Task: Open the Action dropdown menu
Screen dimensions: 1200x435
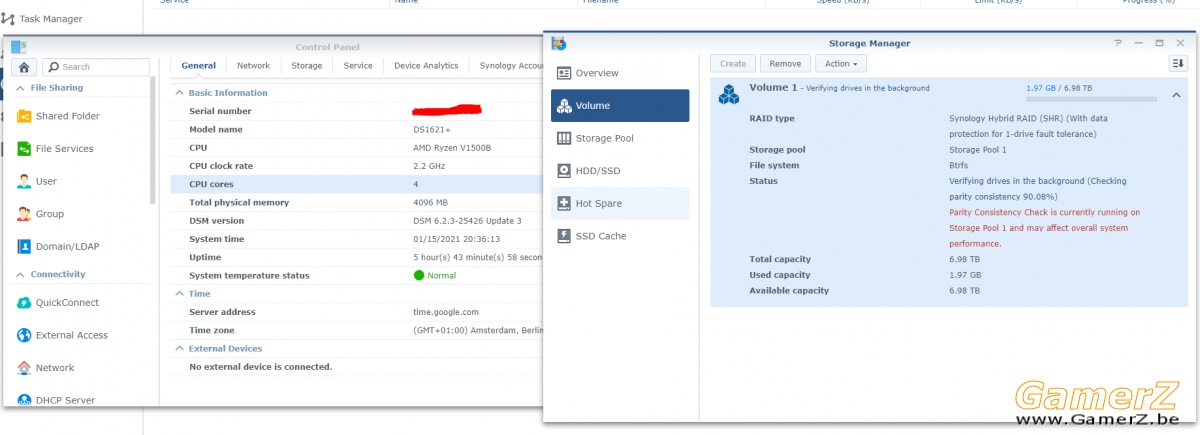Action: 840,64
